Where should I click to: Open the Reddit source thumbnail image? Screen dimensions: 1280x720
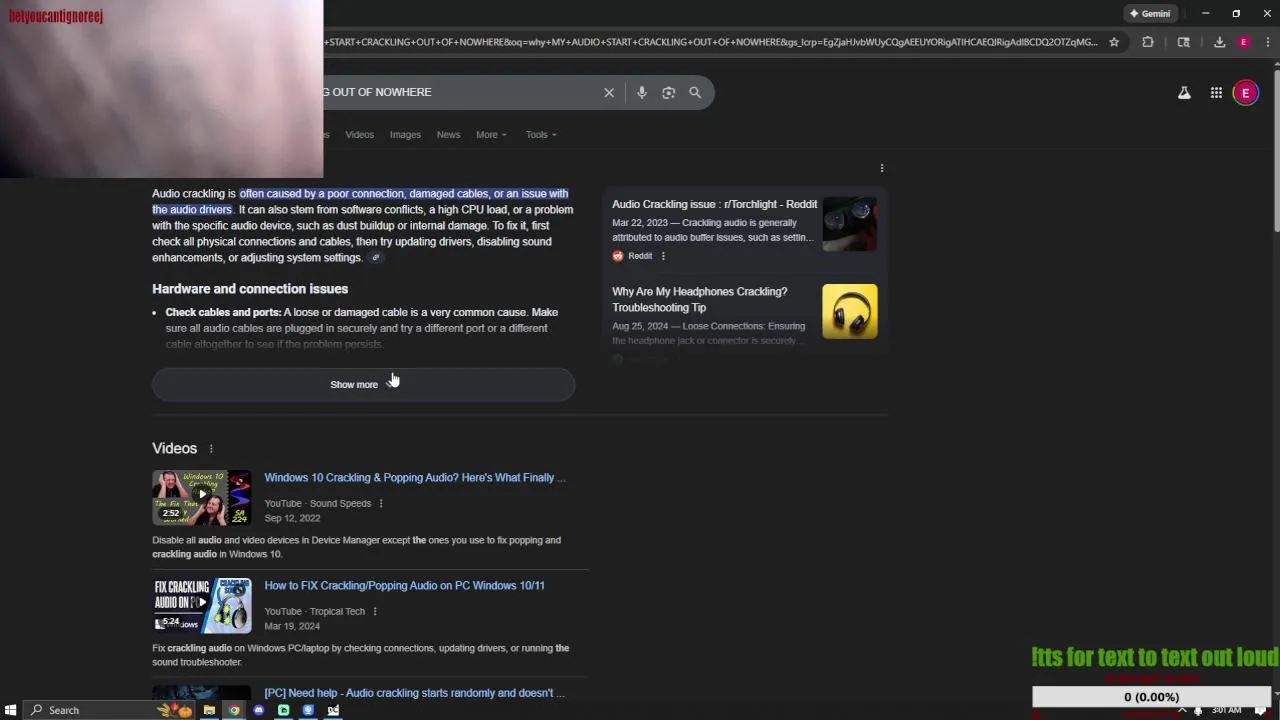[x=850, y=224]
